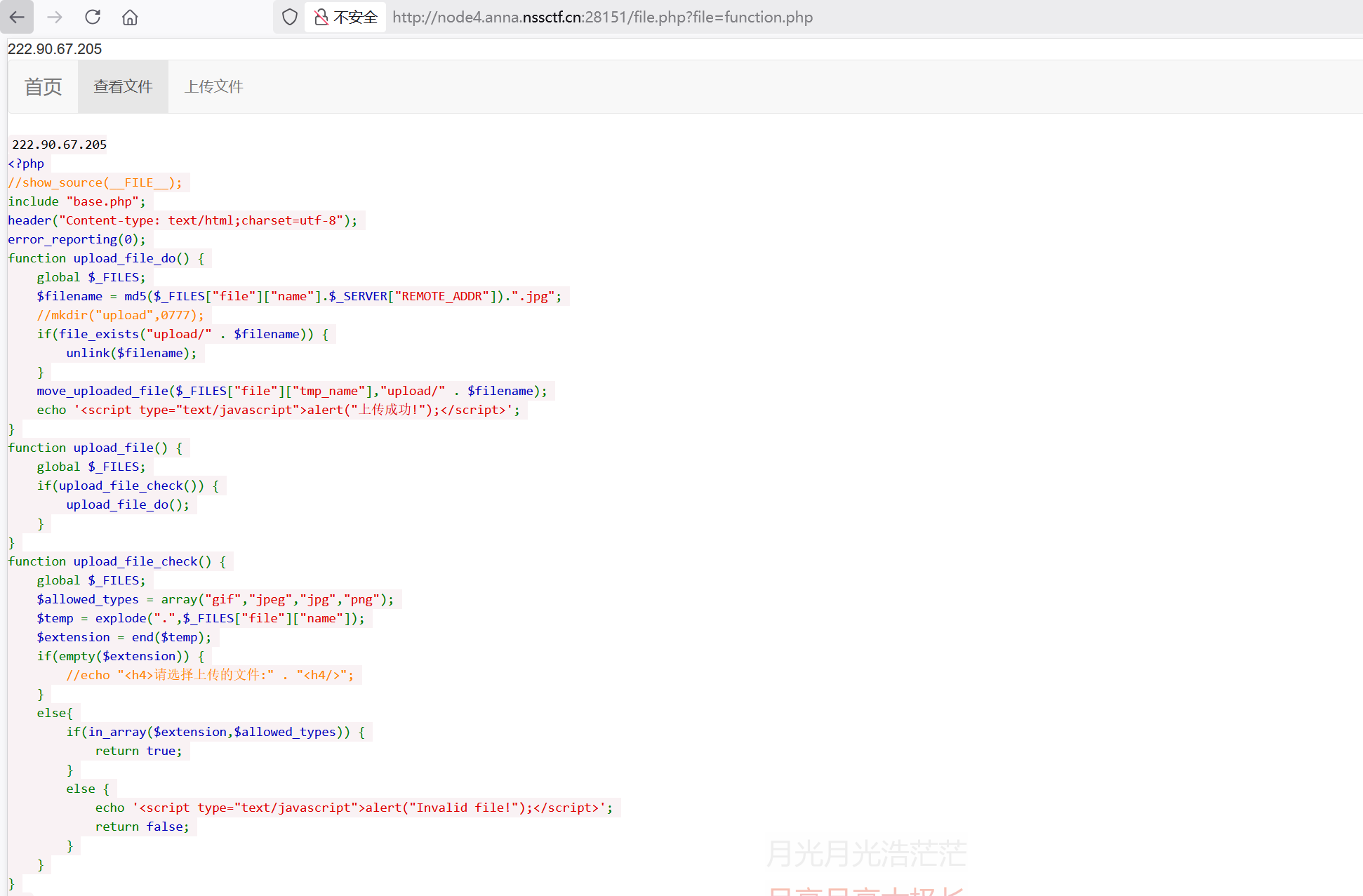
Task: Click the header Content-type line
Action: pyautogui.click(x=182, y=220)
